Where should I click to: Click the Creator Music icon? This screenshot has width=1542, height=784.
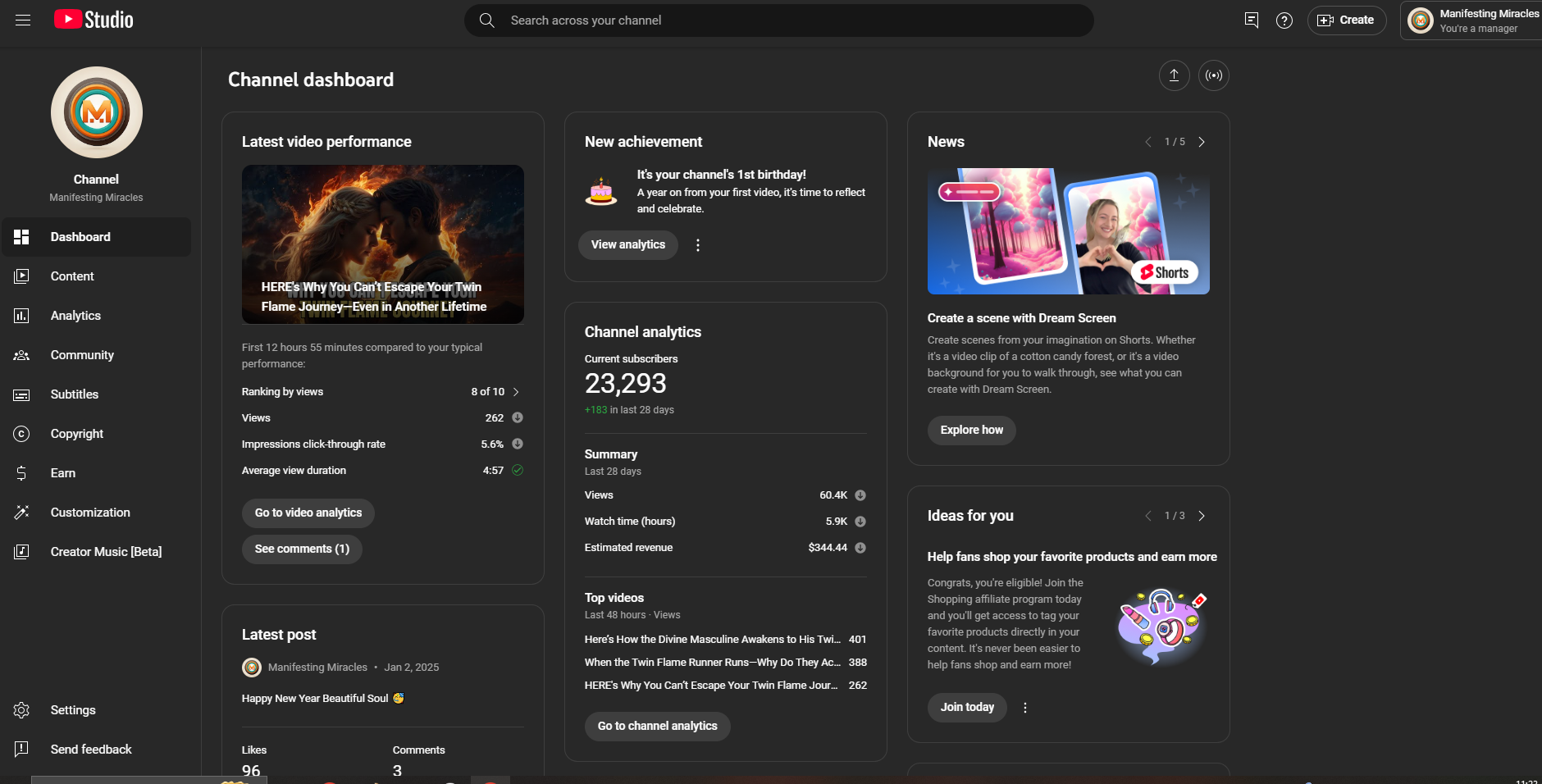click(21, 552)
